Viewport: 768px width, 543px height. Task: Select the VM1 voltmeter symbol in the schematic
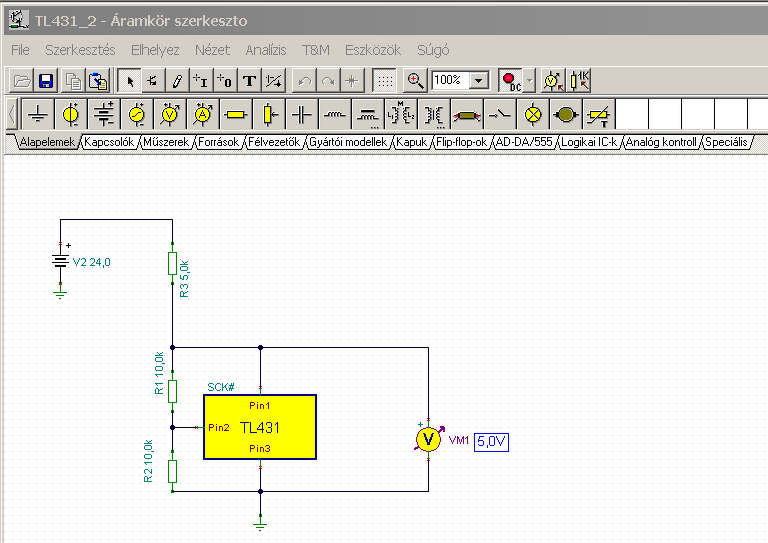pyautogui.click(x=429, y=439)
